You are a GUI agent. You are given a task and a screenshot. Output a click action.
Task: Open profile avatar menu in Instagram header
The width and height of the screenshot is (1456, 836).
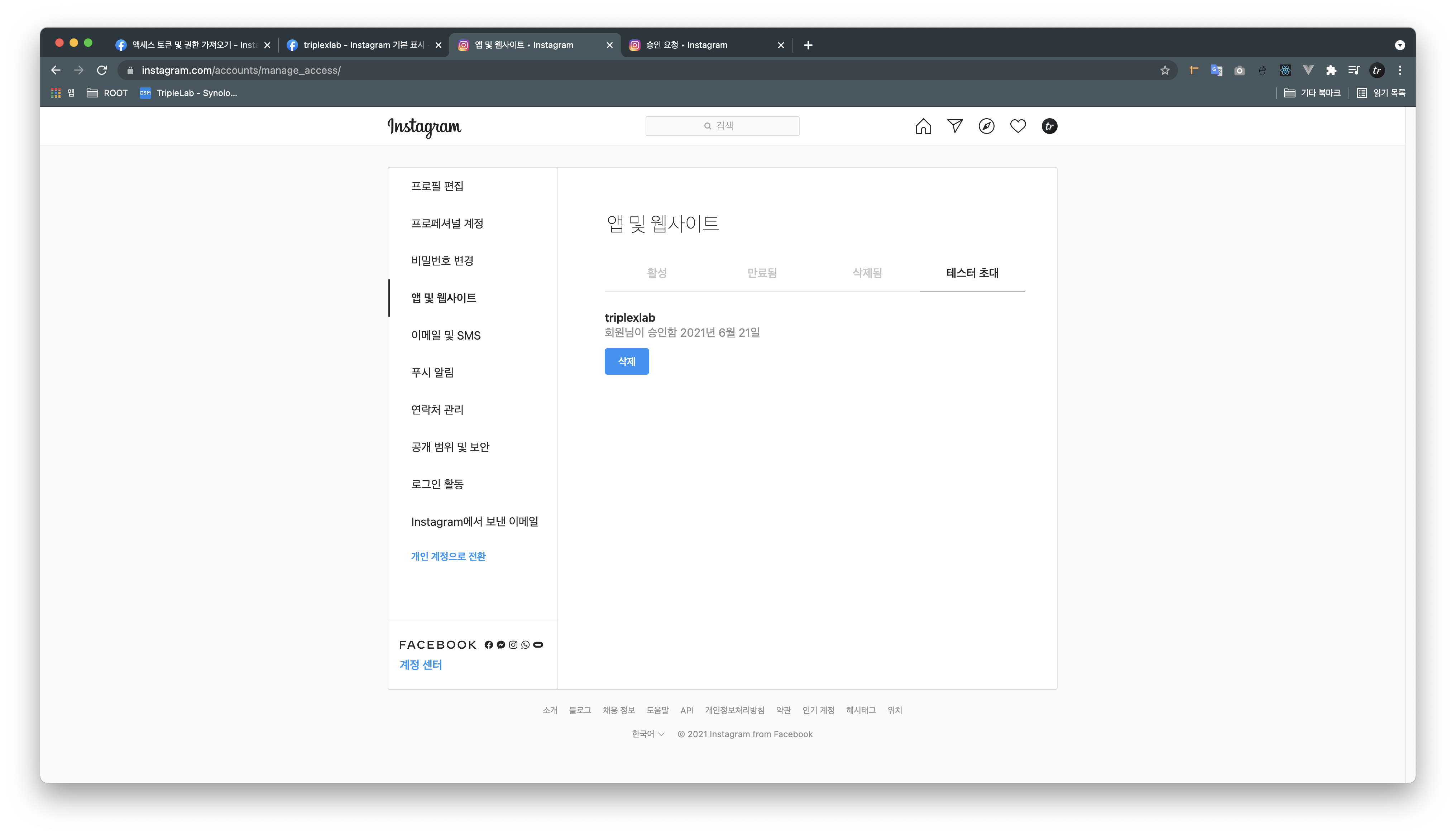pyautogui.click(x=1049, y=126)
